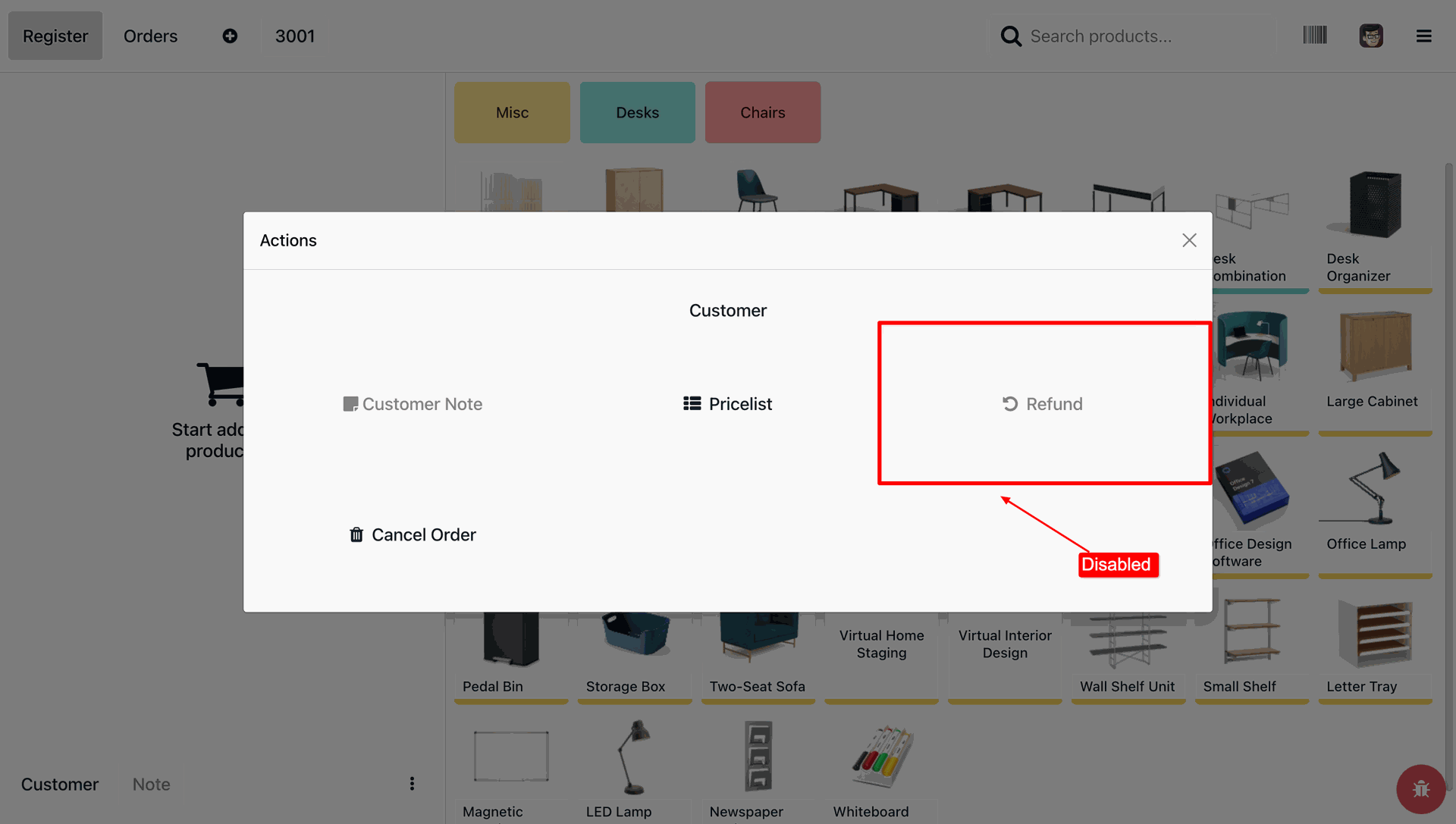Click the barcode scanner icon
Image resolution: width=1456 pixels, height=824 pixels.
1314,36
